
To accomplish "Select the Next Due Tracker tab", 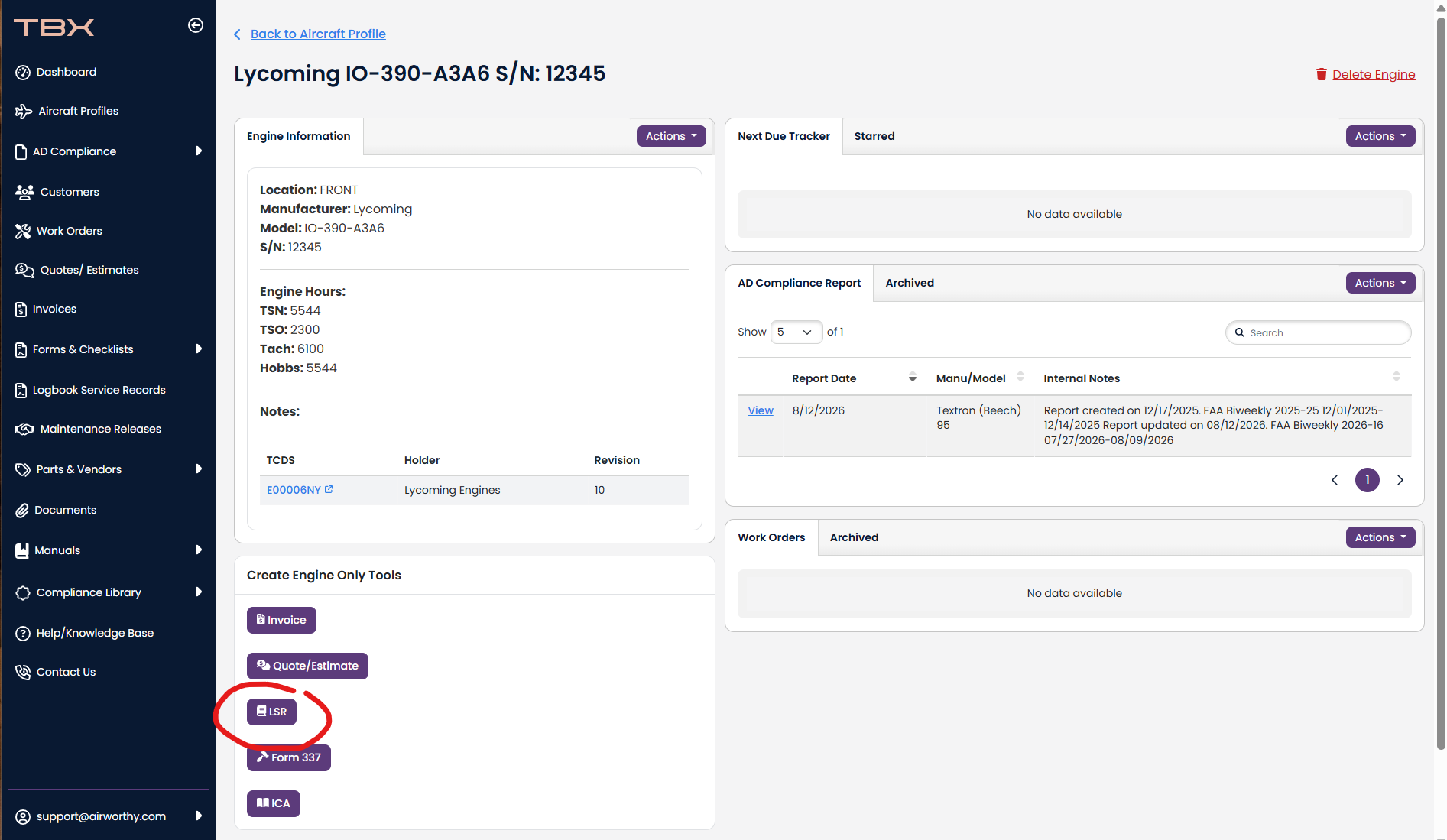I will (x=784, y=137).
